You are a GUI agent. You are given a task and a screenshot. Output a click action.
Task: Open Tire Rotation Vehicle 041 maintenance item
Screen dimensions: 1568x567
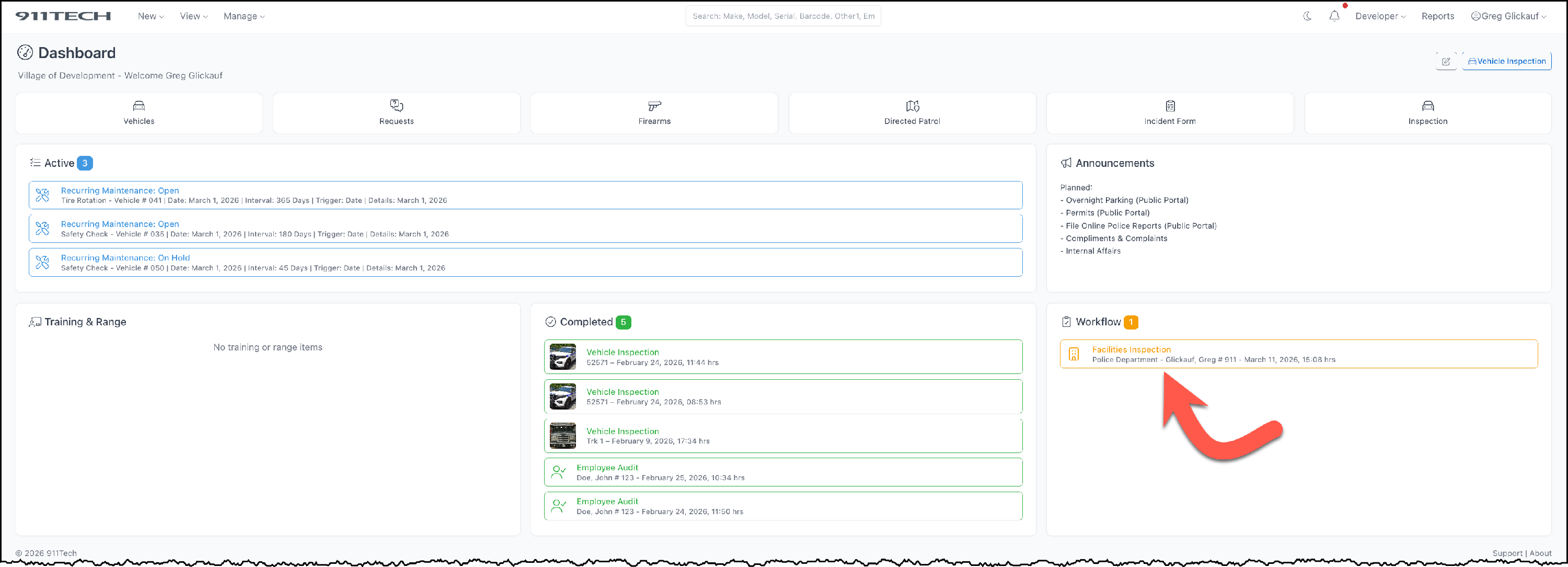click(x=120, y=190)
